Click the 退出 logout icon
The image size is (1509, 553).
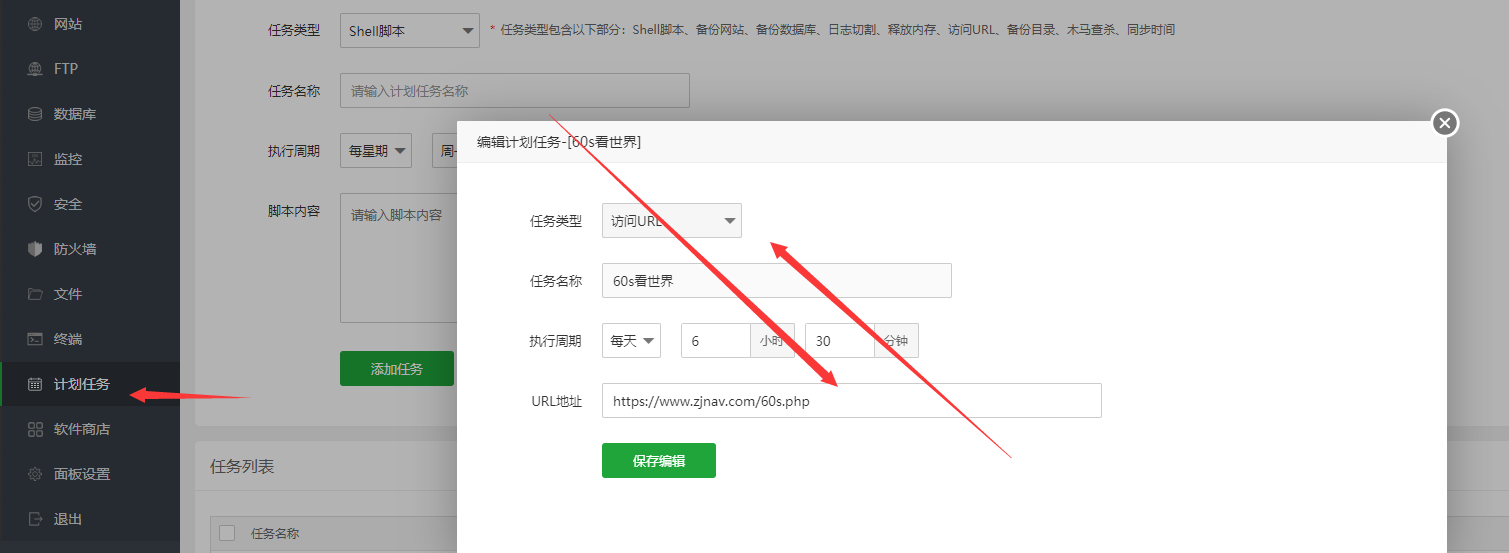[x=35, y=519]
